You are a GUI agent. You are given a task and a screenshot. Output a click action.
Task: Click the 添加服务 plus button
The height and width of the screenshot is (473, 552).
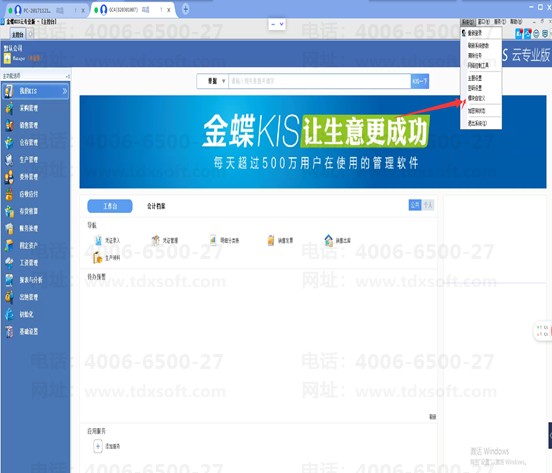[98, 446]
